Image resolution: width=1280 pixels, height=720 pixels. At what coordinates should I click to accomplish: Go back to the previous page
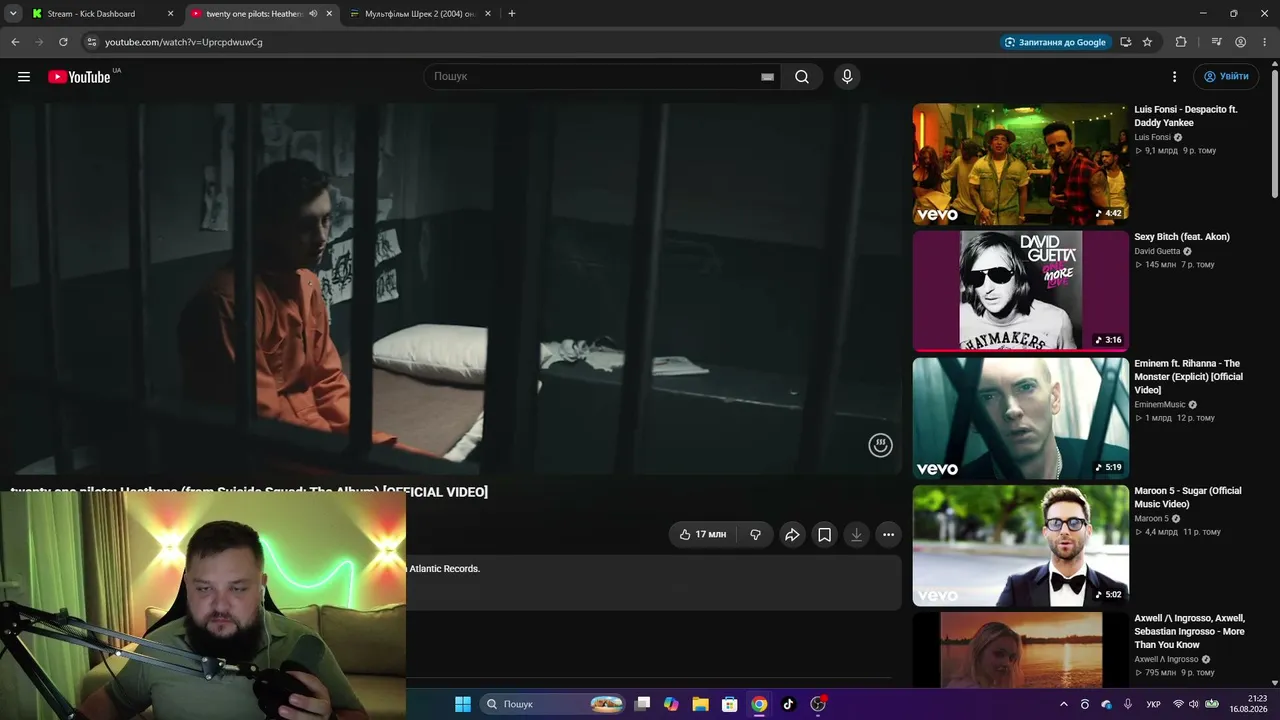point(15,42)
